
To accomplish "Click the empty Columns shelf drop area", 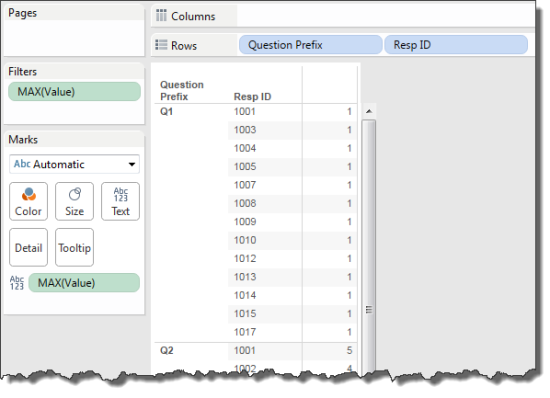I will click(386, 16).
